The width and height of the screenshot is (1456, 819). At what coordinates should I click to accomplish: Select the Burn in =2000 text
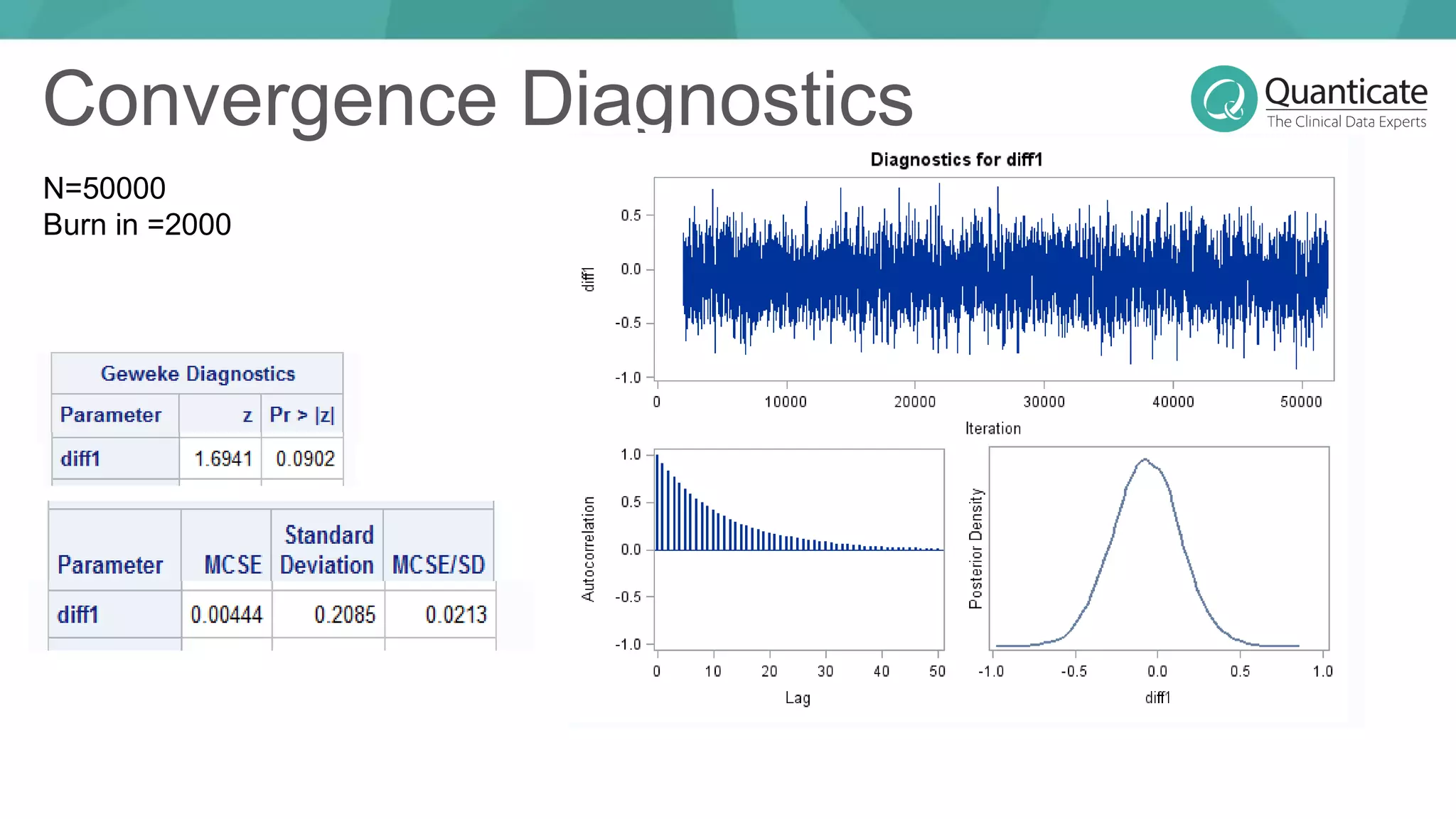137,225
